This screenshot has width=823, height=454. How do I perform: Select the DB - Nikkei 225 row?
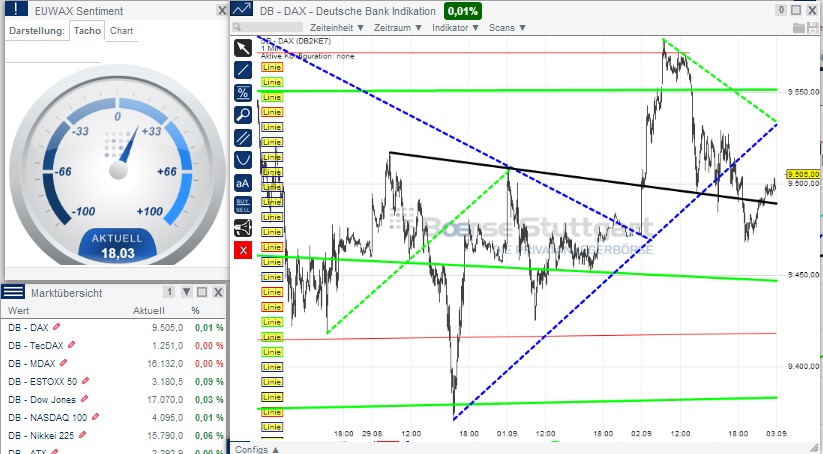click(115, 436)
